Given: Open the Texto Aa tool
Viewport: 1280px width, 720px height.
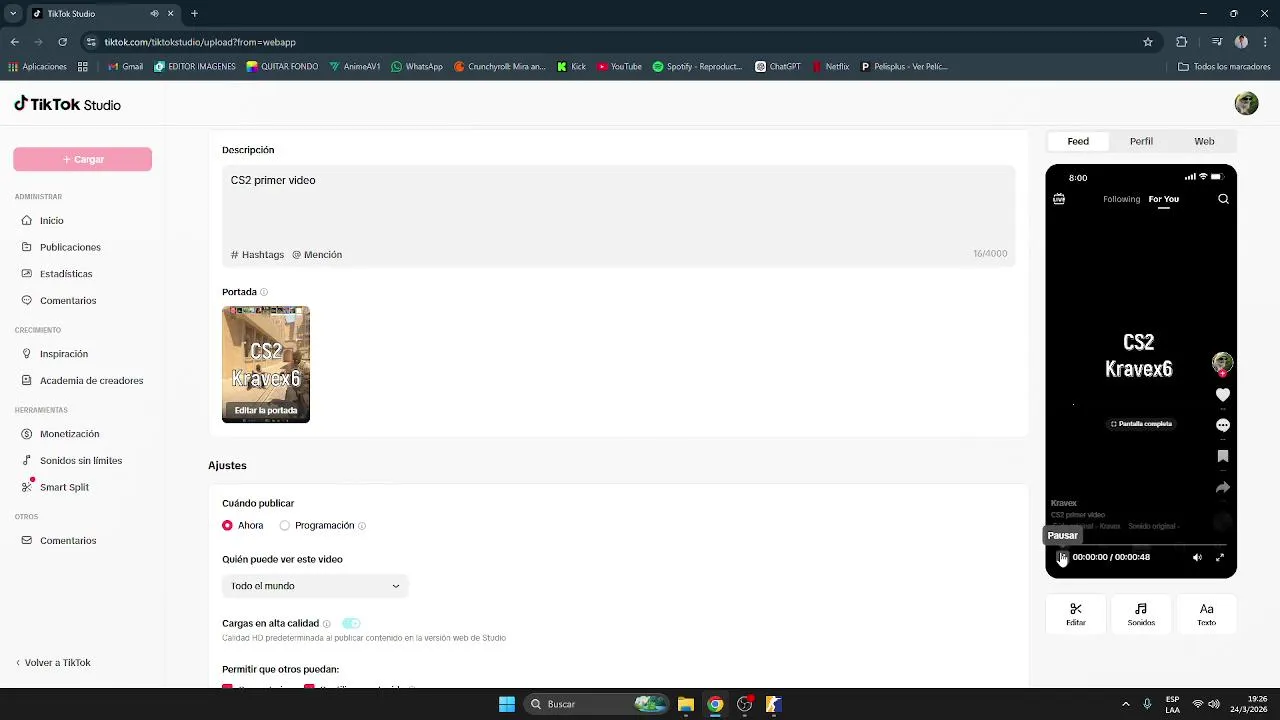Looking at the screenshot, I should coord(1207,614).
